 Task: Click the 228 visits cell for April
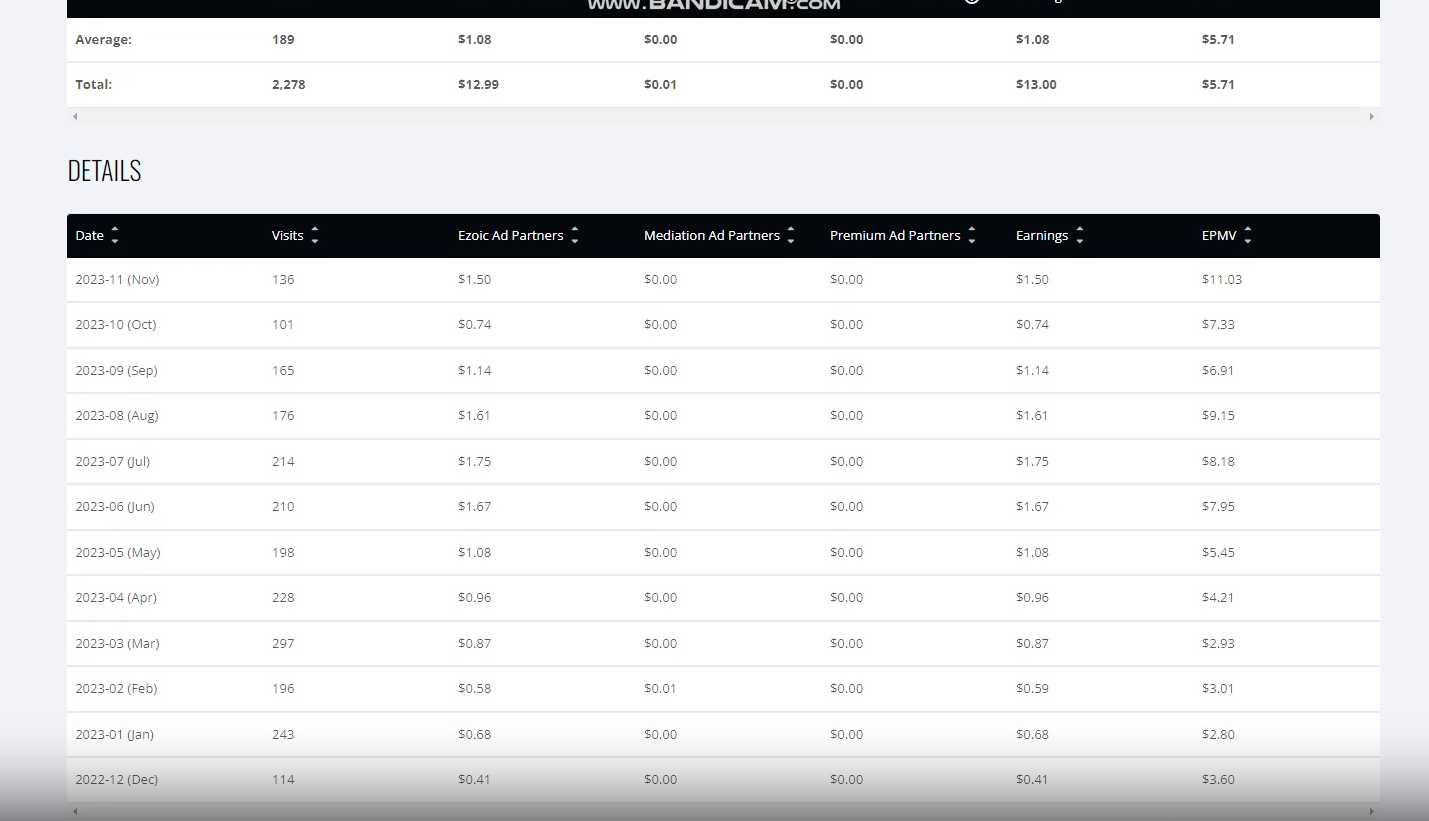coord(283,598)
